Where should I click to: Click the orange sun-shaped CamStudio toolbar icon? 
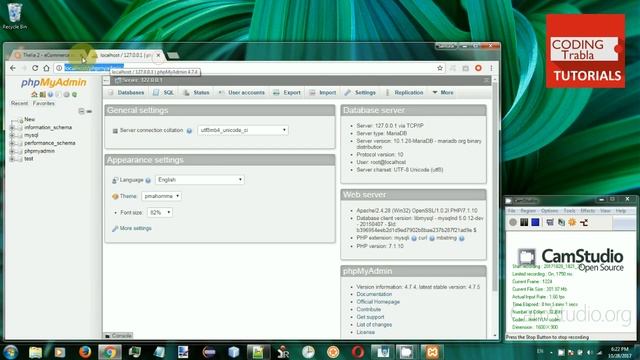572,222
